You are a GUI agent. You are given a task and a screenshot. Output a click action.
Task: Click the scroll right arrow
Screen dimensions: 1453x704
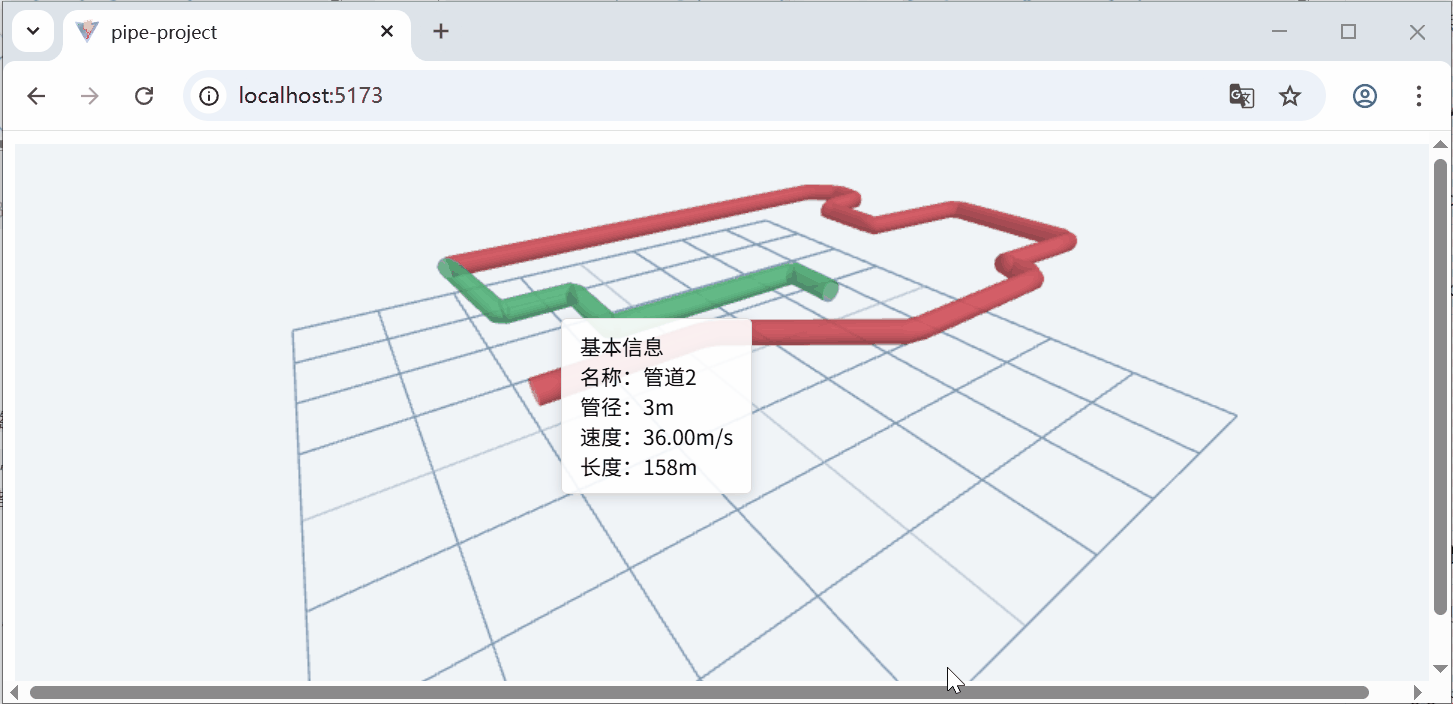(x=1417, y=692)
